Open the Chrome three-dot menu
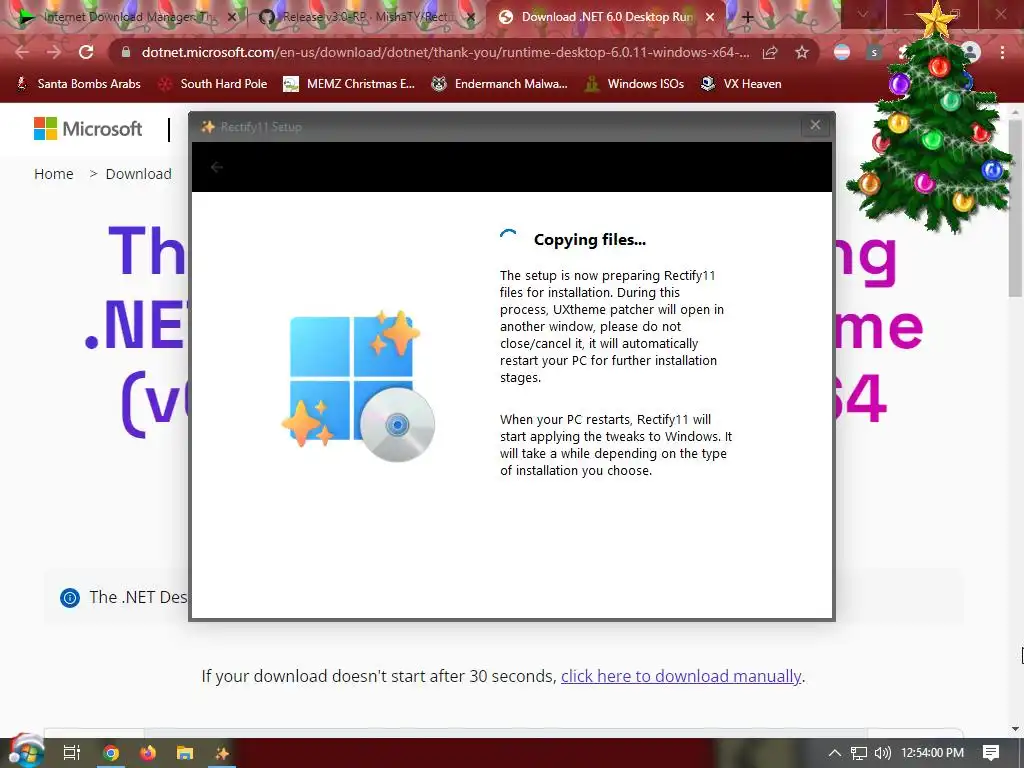This screenshot has width=1024, height=768. coord(1002,52)
